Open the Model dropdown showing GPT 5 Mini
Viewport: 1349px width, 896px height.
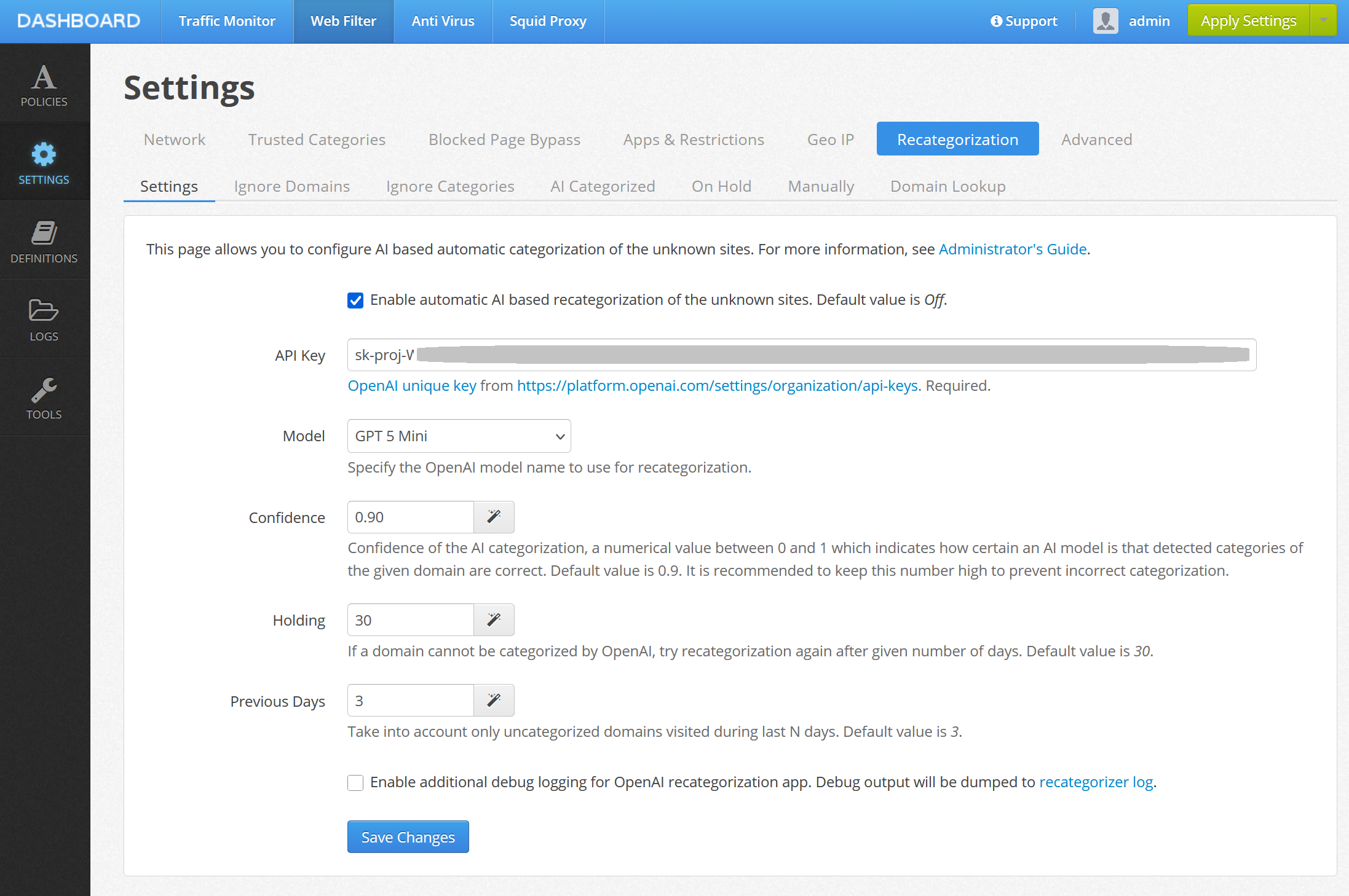coord(459,436)
